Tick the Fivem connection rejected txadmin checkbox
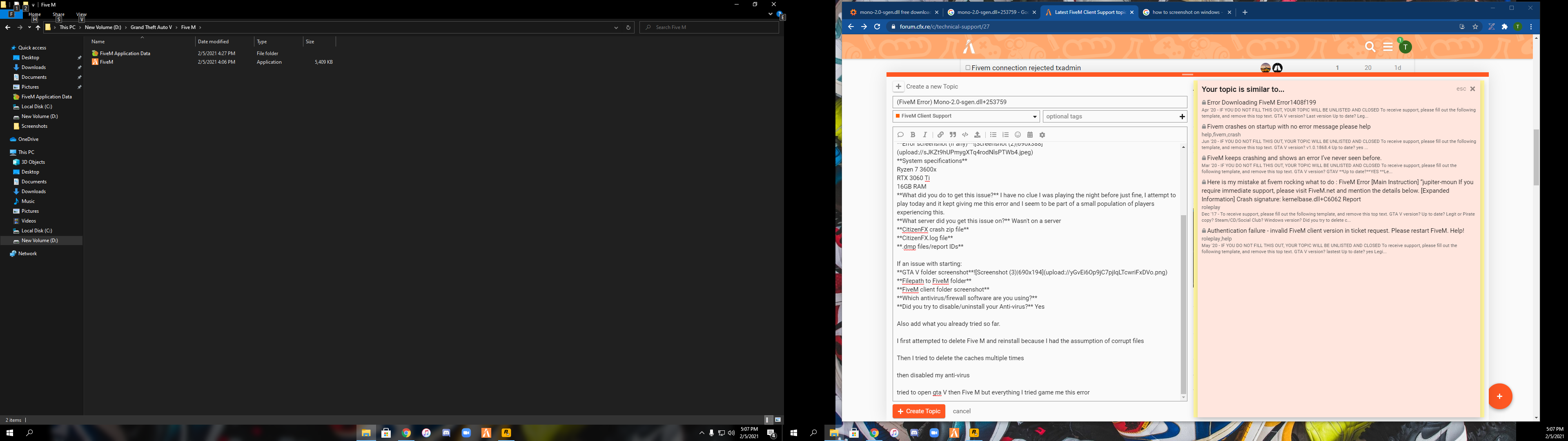The image size is (1568, 441). pyautogui.click(x=968, y=68)
